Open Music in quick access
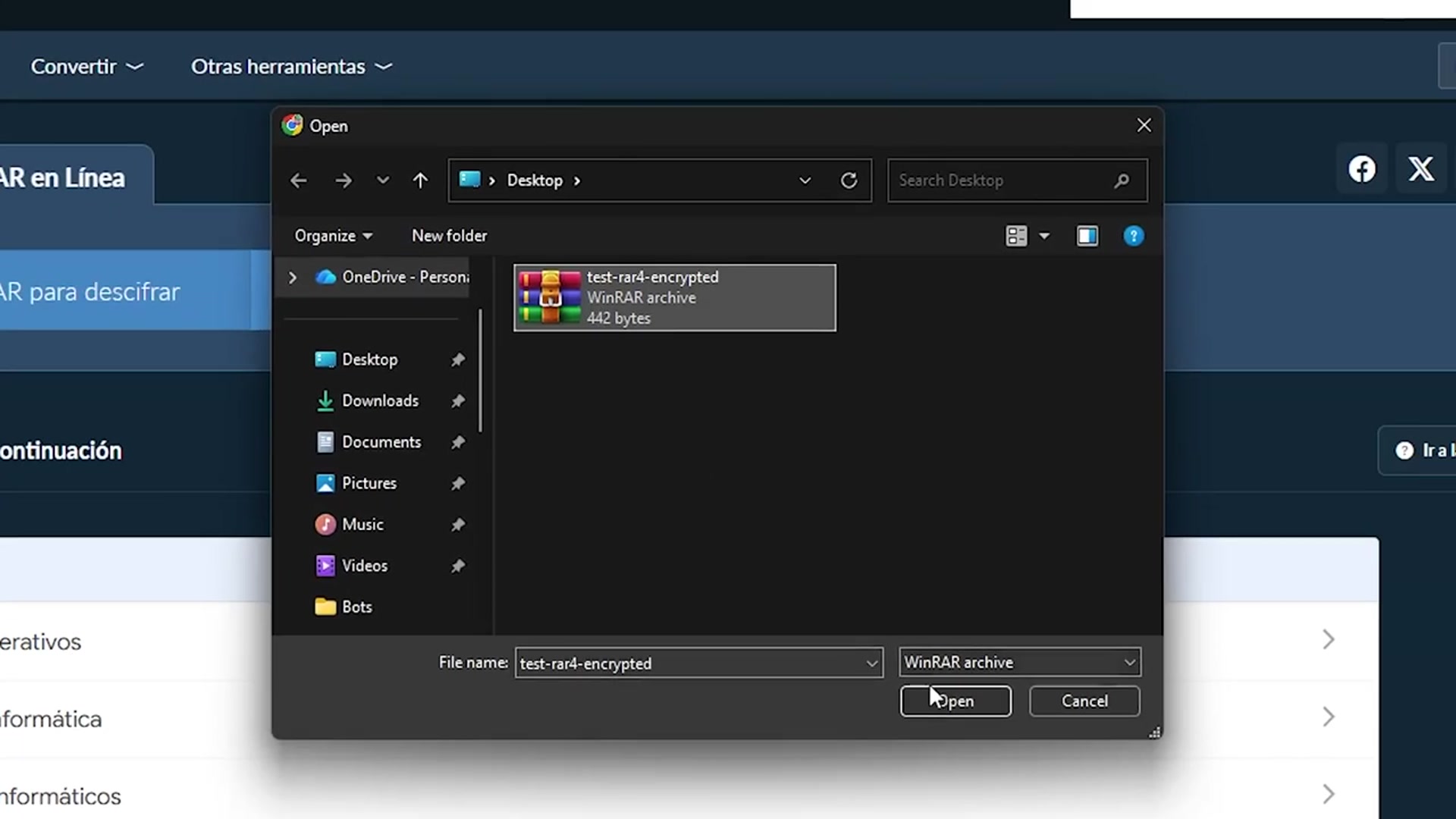The width and height of the screenshot is (1456, 819). click(349, 524)
